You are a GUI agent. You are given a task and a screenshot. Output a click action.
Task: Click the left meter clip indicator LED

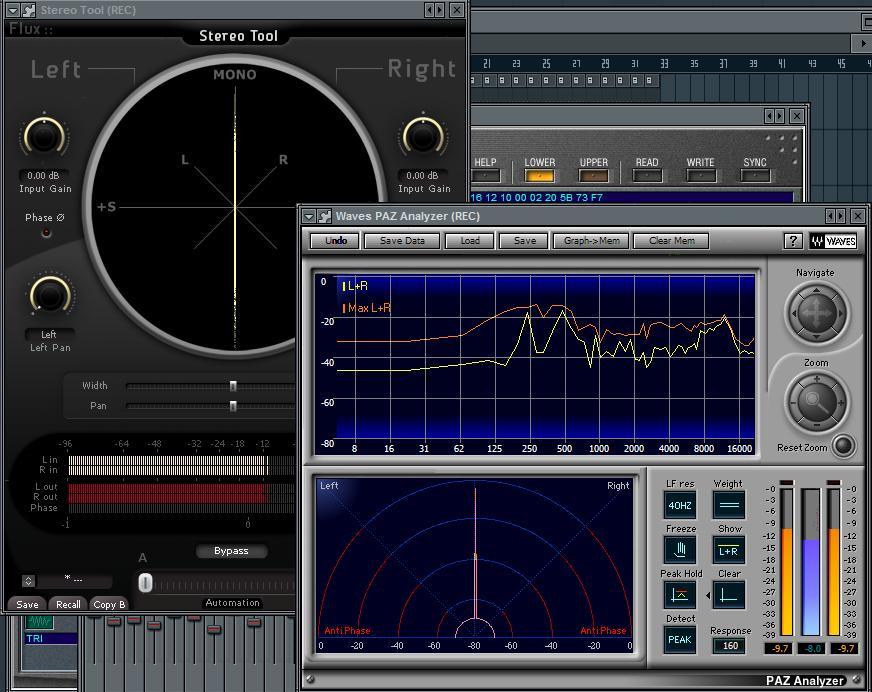click(x=787, y=482)
